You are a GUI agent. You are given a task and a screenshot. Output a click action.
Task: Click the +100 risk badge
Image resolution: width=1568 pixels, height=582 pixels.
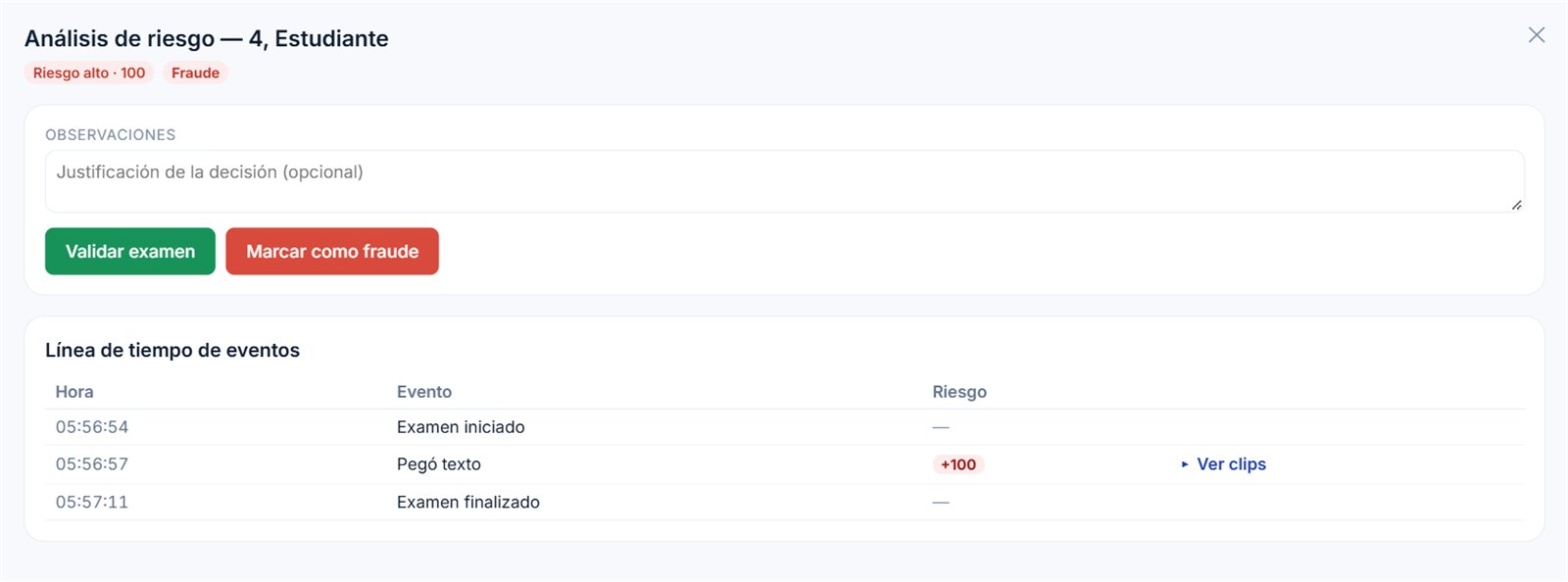click(958, 464)
